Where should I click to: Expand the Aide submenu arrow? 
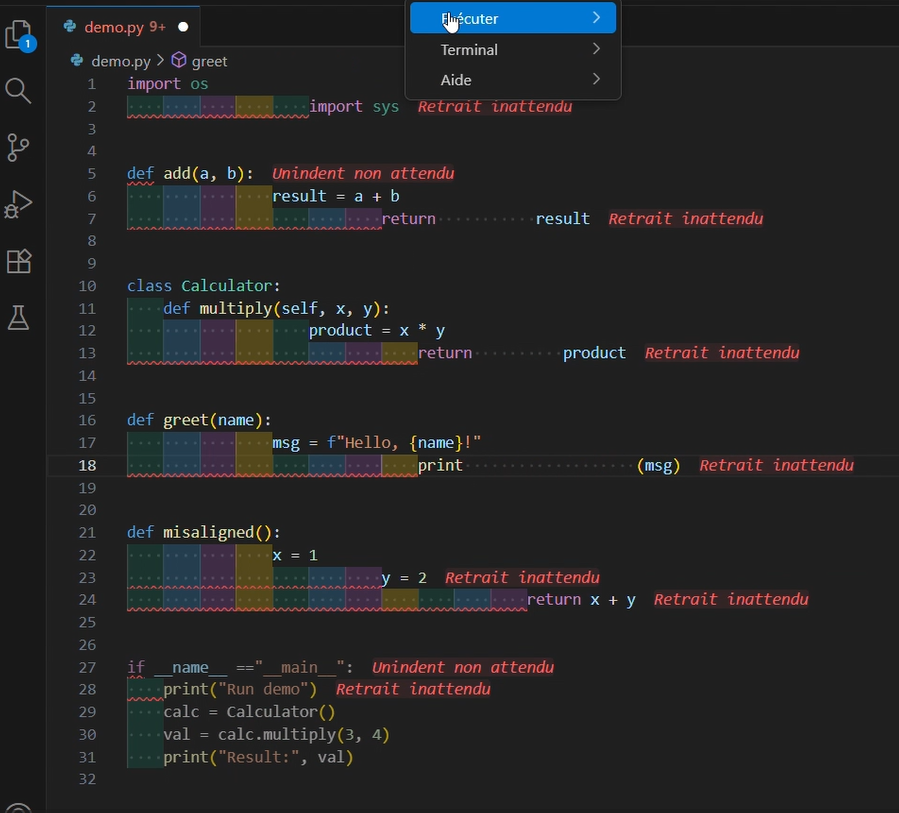click(x=596, y=80)
